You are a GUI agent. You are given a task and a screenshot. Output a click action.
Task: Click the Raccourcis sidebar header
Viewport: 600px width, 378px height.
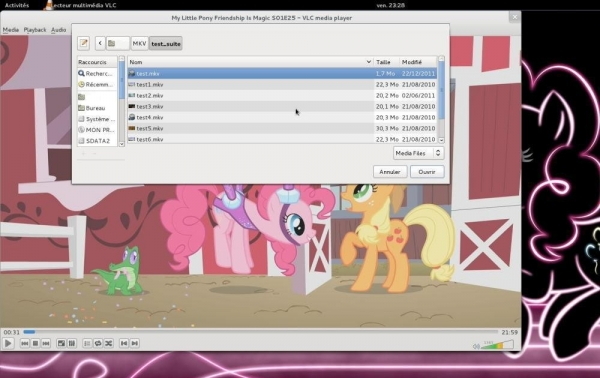[x=97, y=62]
